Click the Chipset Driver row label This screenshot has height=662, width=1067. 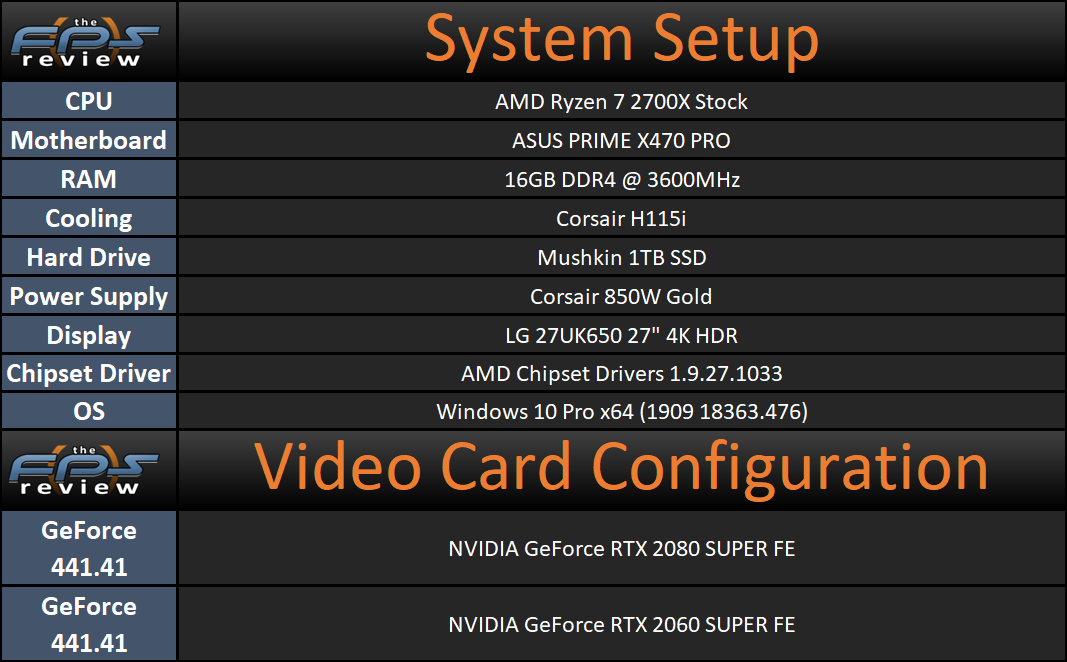point(88,372)
